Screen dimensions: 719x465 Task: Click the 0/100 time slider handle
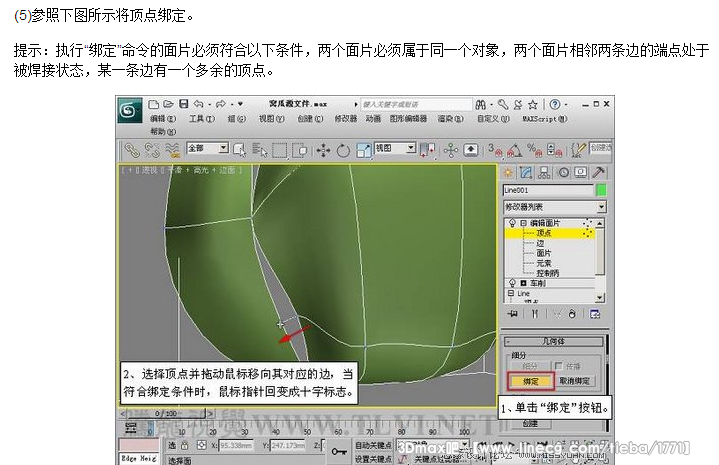click(x=166, y=414)
